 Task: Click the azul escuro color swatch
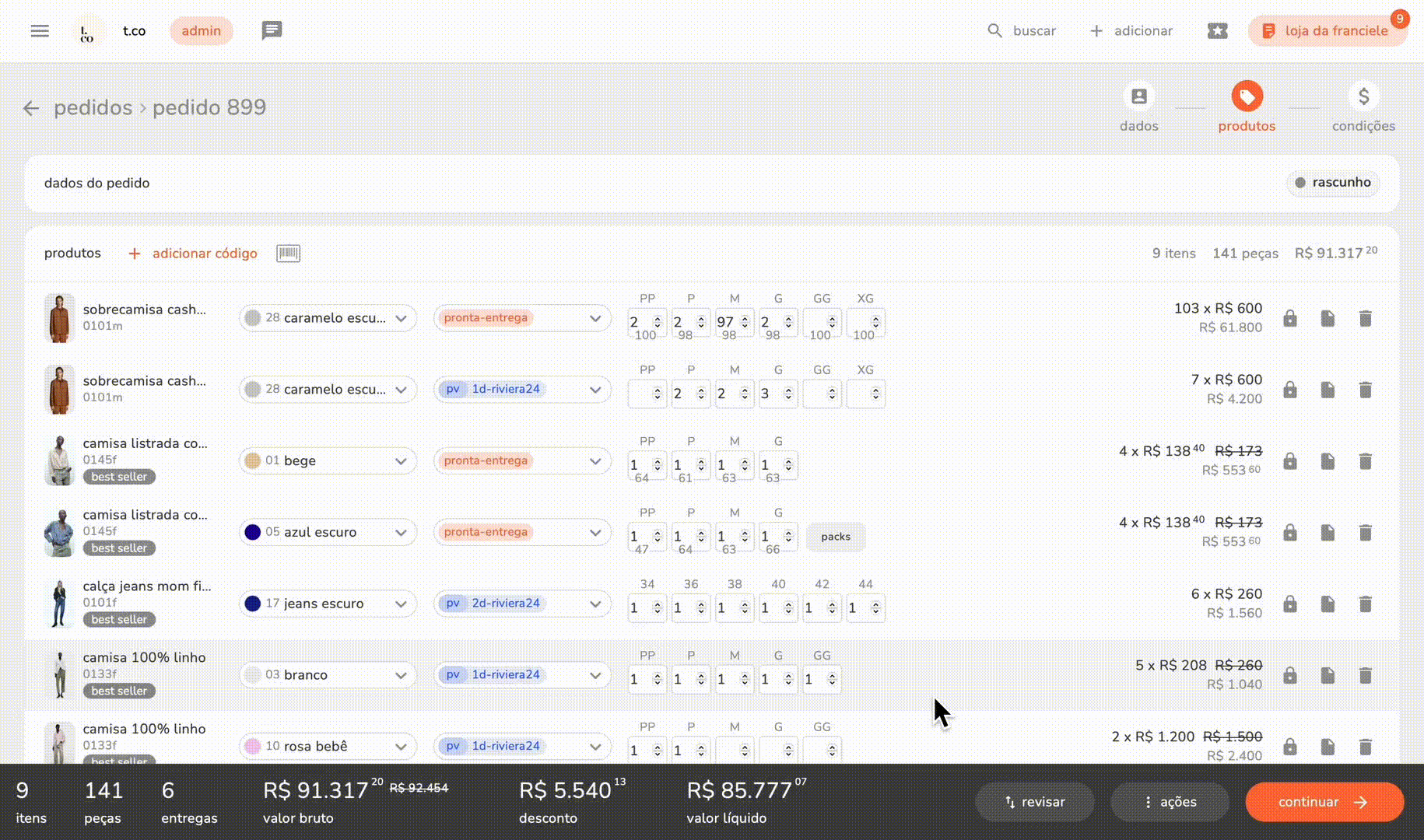(x=253, y=532)
